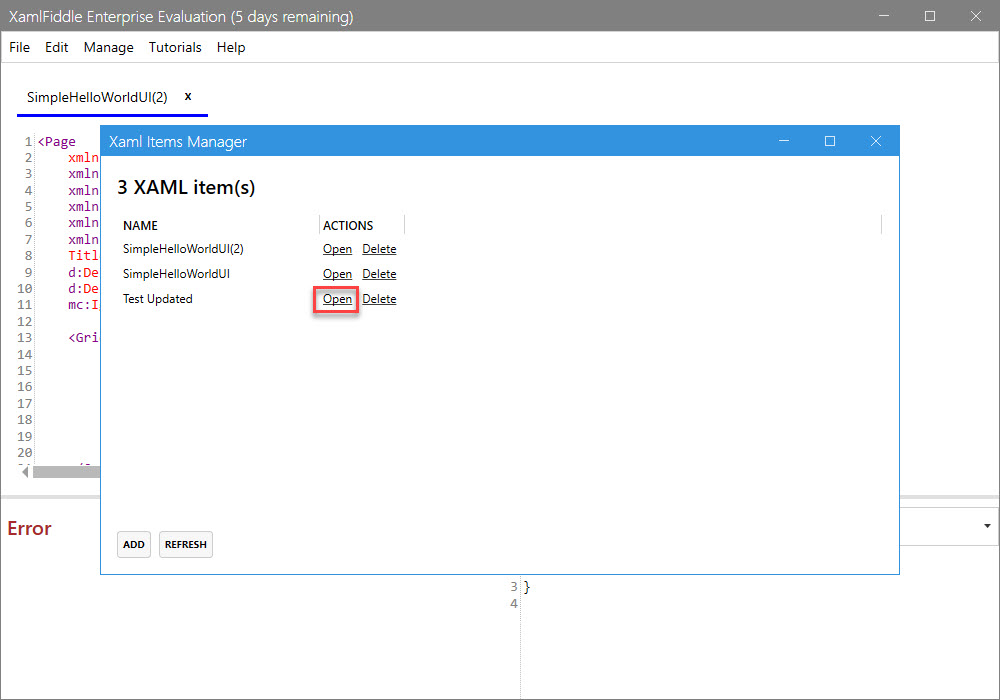Open the SimpleHelloWorldUI(2) item
The width and height of the screenshot is (1000, 700).
tap(337, 249)
